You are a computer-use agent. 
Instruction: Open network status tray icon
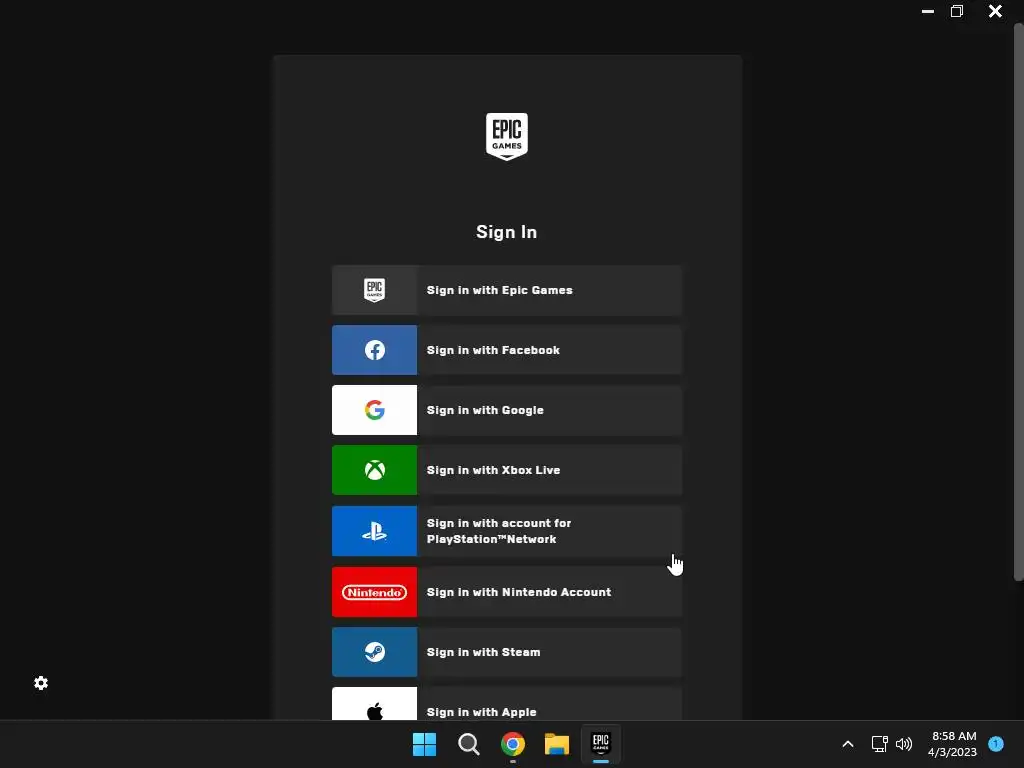pos(880,744)
